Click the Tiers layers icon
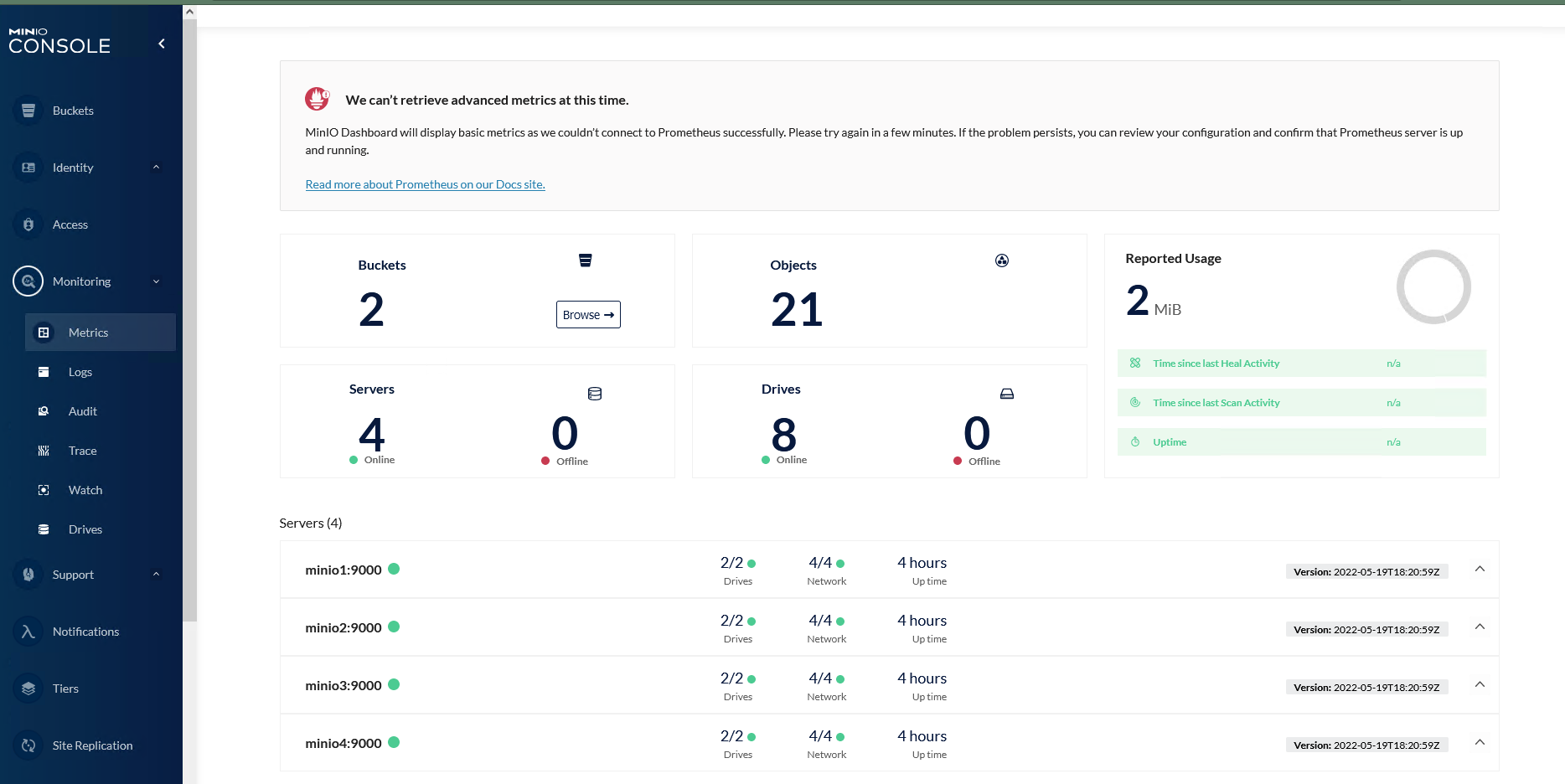 pyautogui.click(x=28, y=689)
